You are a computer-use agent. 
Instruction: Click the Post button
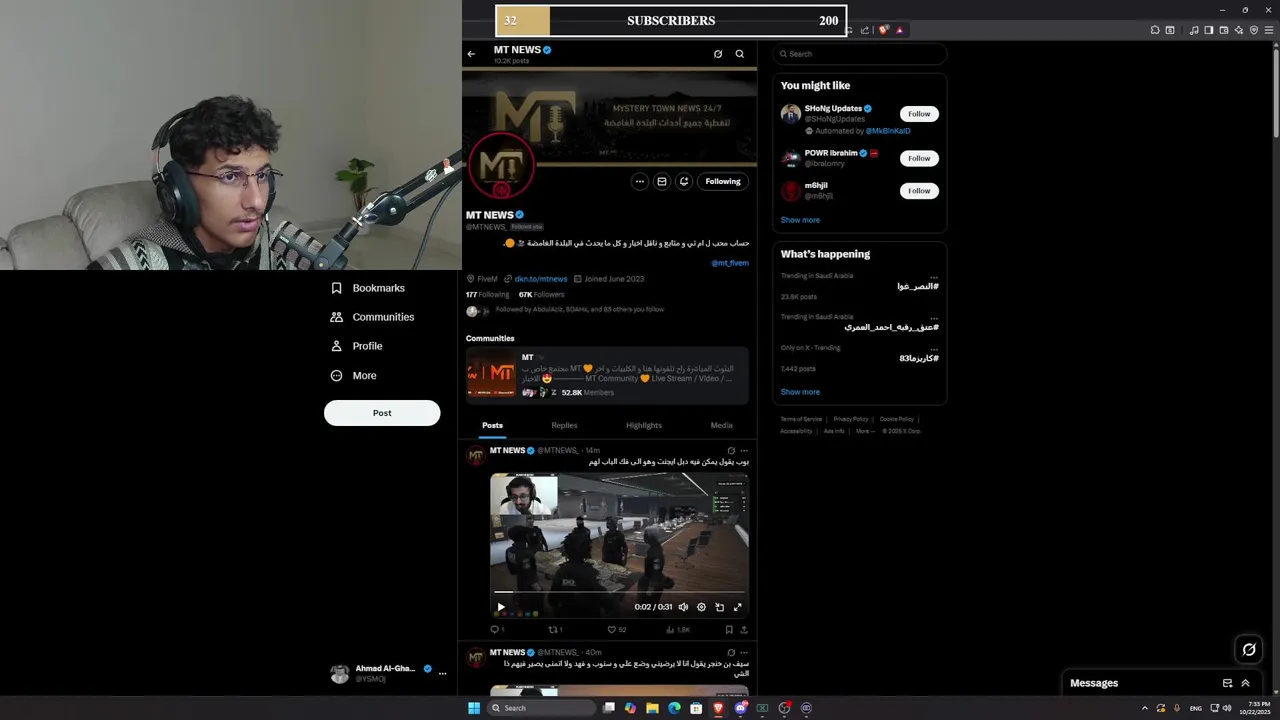382,413
